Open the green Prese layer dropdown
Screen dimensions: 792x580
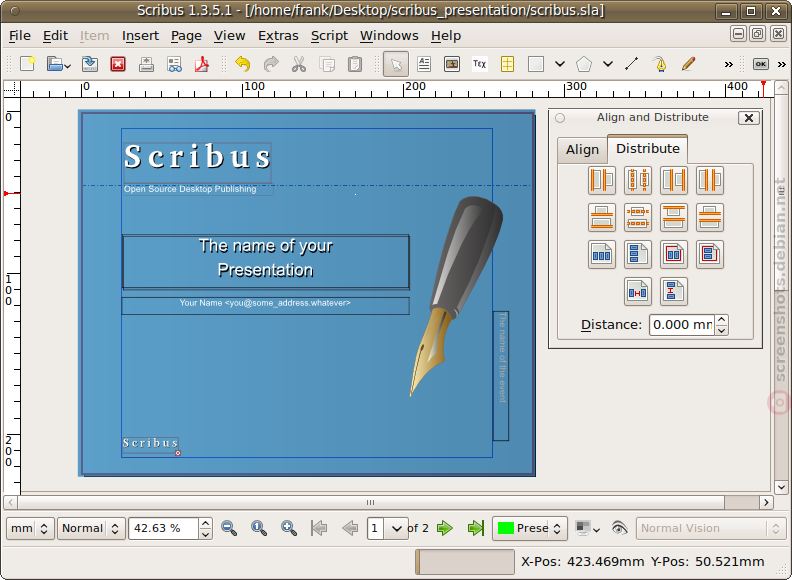530,528
